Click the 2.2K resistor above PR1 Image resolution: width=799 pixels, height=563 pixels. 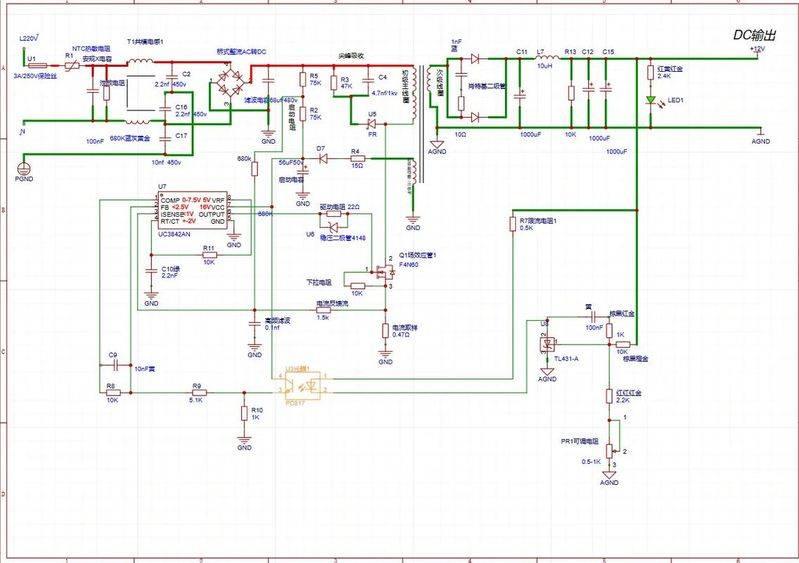609,396
